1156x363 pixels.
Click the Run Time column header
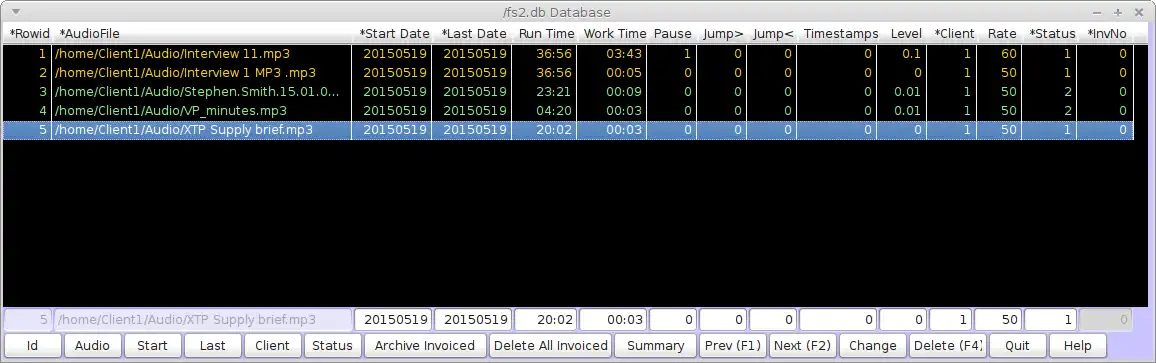click(x=545, y=34)
